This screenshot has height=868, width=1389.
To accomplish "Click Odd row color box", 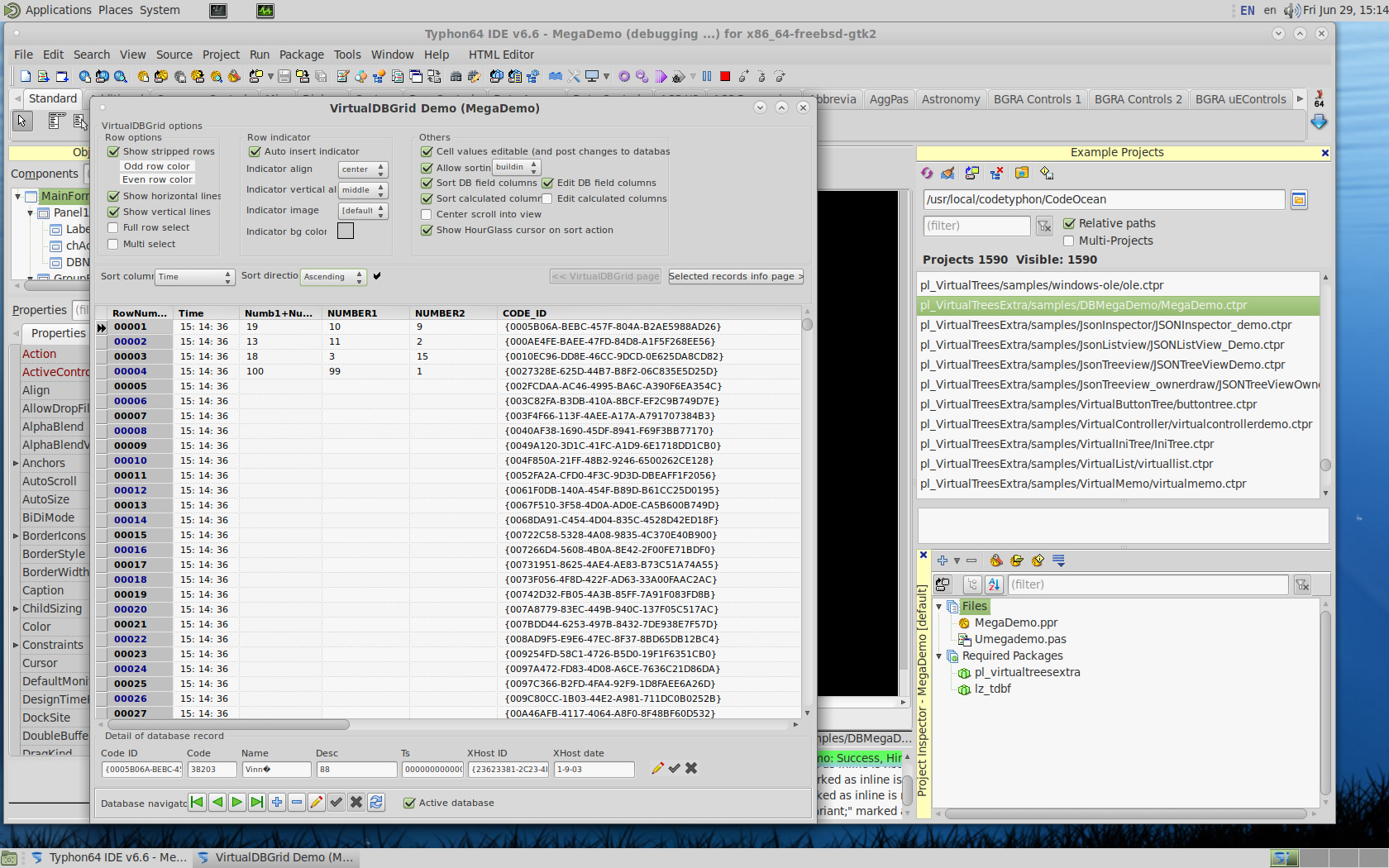I will [x=157, y=166].
